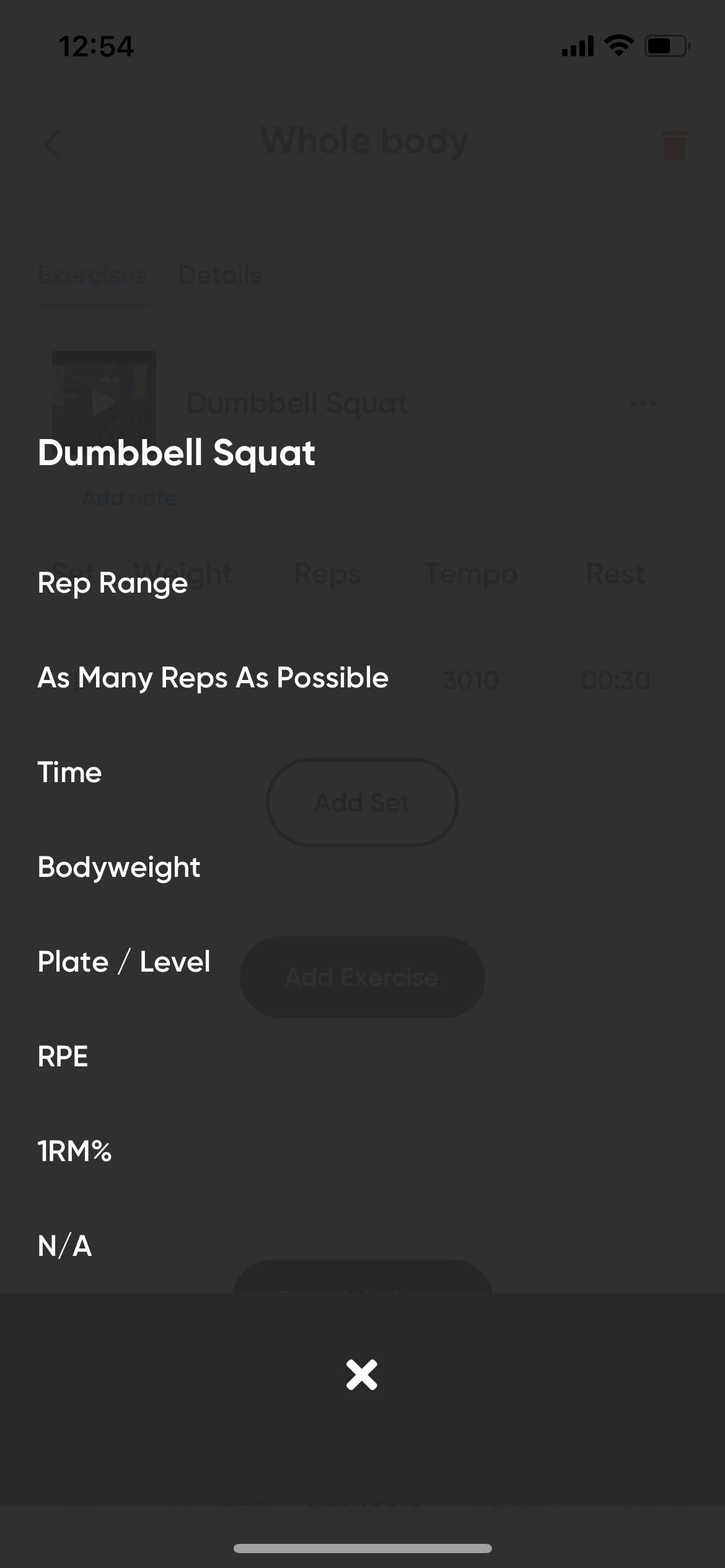Choose Plate / Level option
Screen dimensions: 725x1568
124,962
